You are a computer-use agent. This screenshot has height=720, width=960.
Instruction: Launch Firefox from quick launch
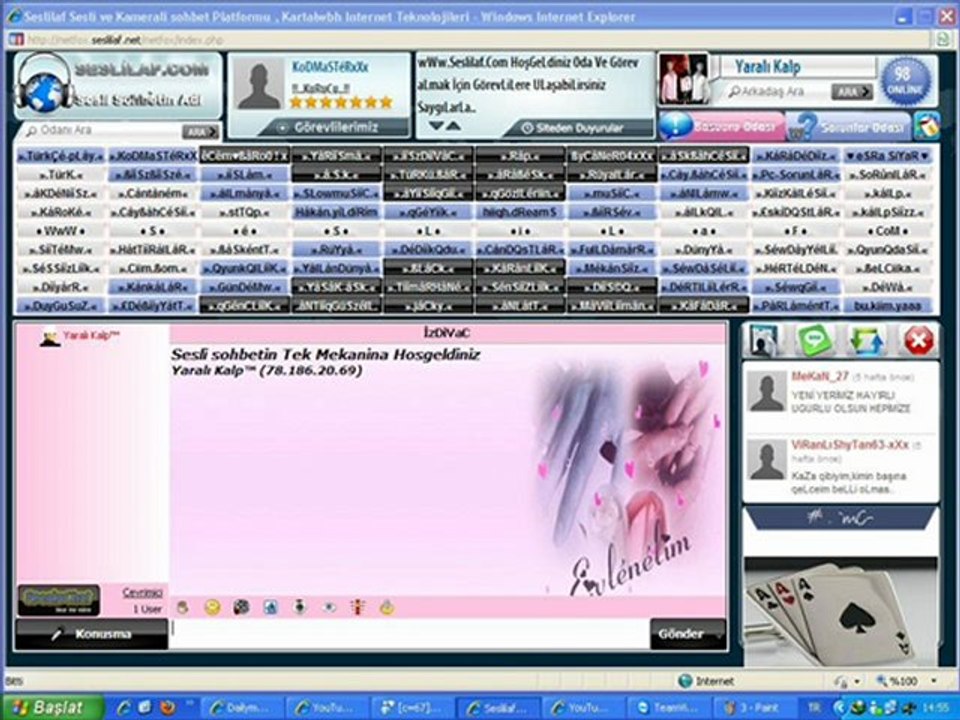click(167, 707)
